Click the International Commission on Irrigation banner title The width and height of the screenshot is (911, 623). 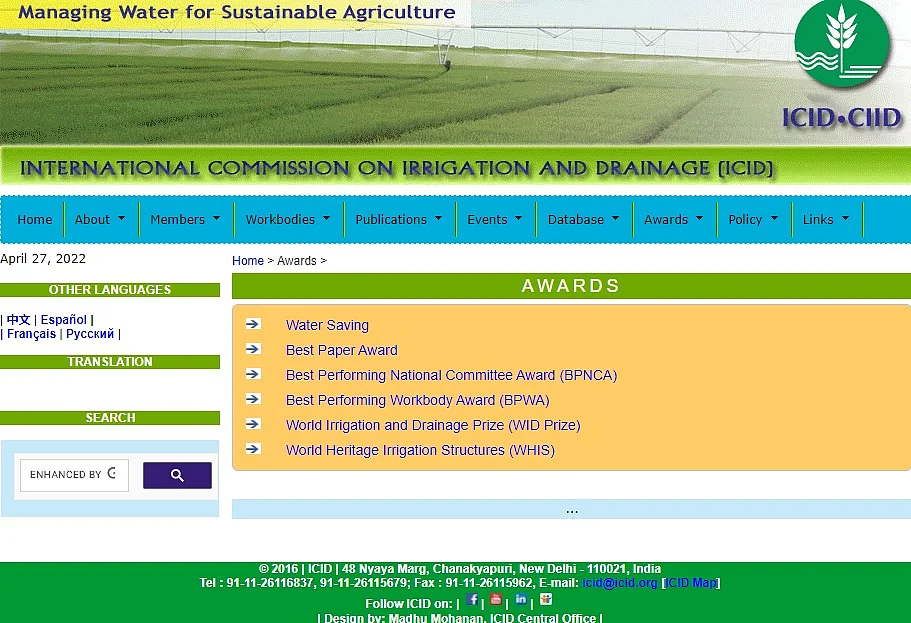point(397,168)
